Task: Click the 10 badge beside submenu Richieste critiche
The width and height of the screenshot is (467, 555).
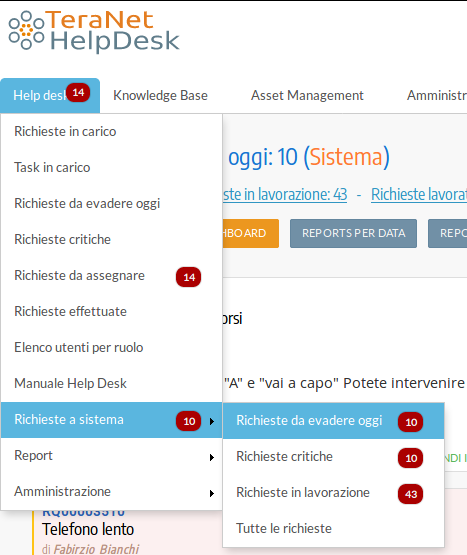Action: (x=411, y=458)
